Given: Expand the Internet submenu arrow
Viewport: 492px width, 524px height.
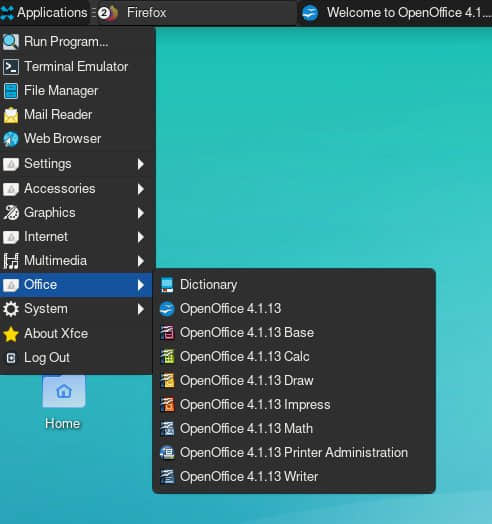Looking at the screenshot, I should coord(141,237).
